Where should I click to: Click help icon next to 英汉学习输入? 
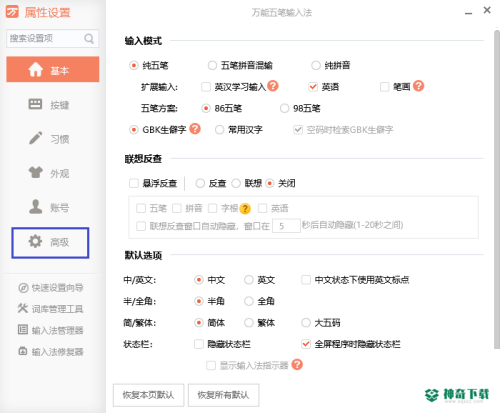(x=273, y=86)
